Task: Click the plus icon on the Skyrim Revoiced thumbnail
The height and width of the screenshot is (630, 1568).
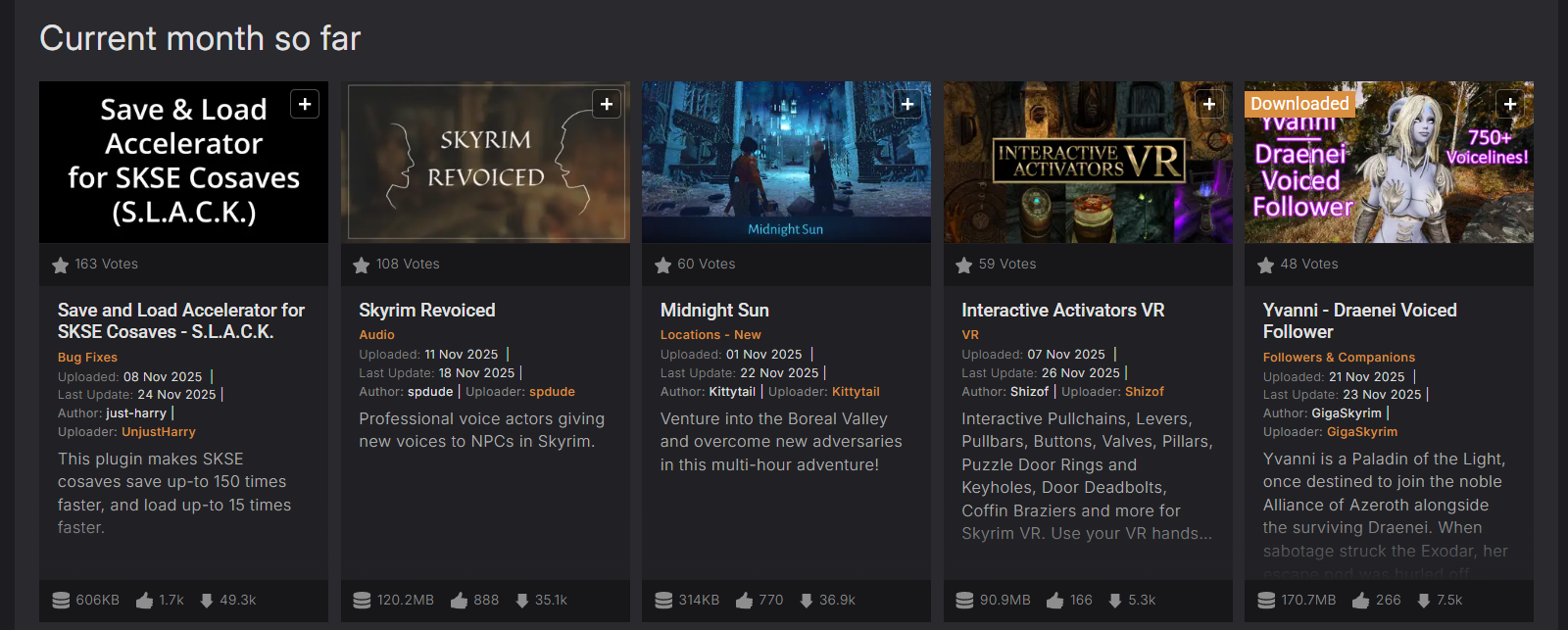Action: point(607,104)
